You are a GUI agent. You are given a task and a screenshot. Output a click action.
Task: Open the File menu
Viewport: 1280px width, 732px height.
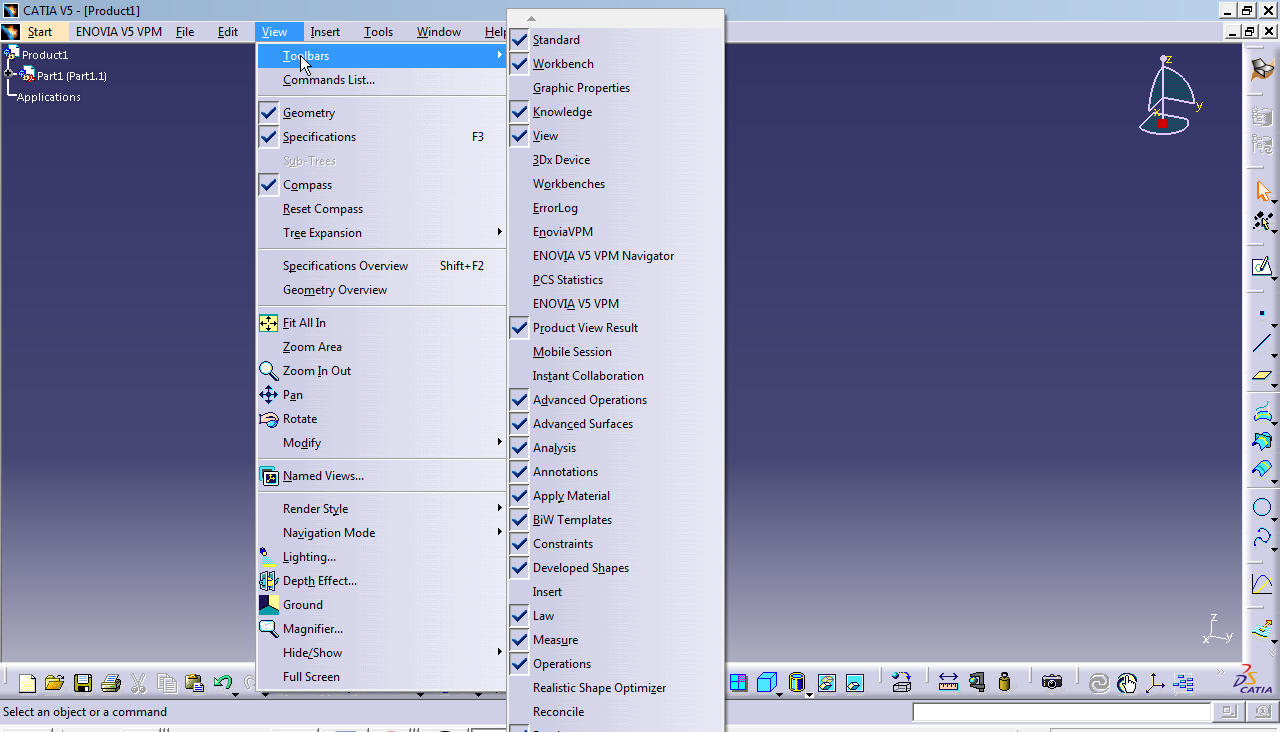click(185, 32)
